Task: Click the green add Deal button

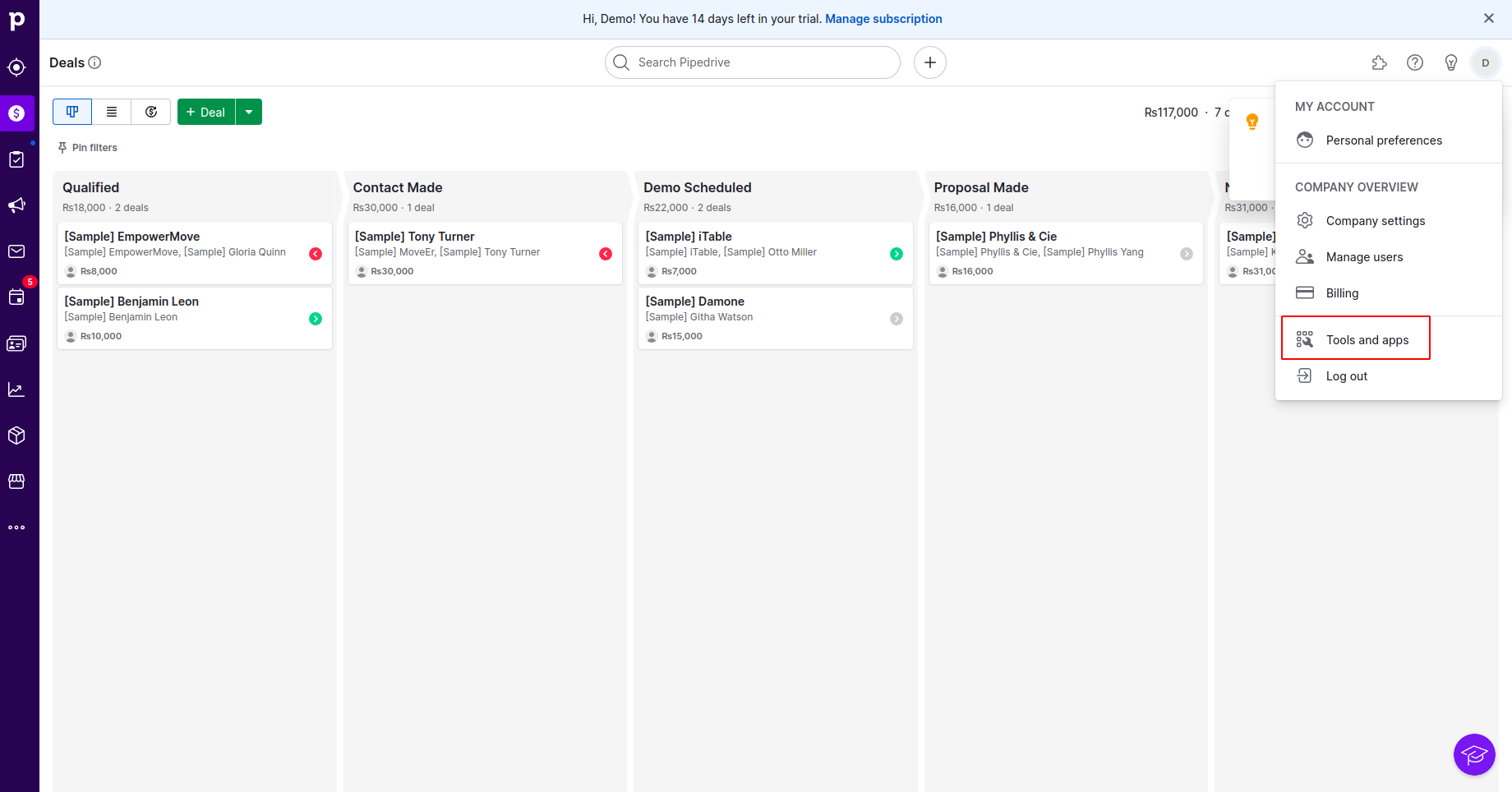Action: (206, 112)
